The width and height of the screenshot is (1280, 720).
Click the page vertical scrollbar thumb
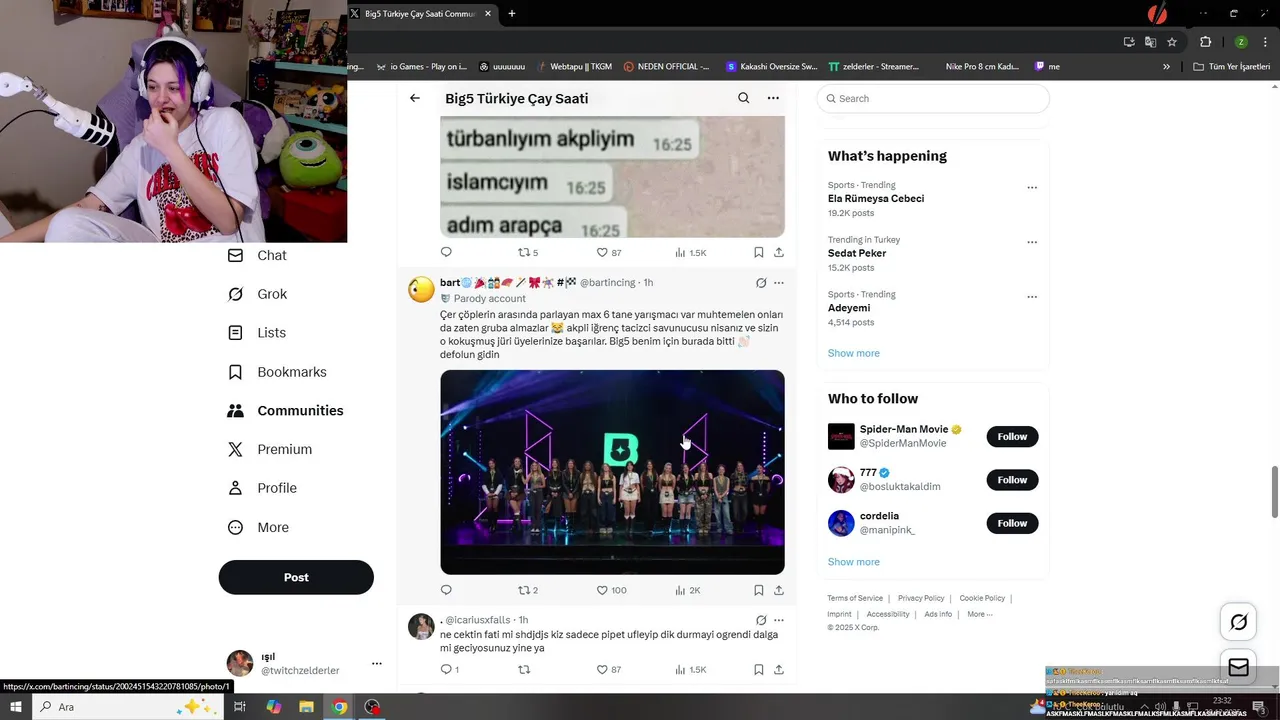[x=1274, y=491]
